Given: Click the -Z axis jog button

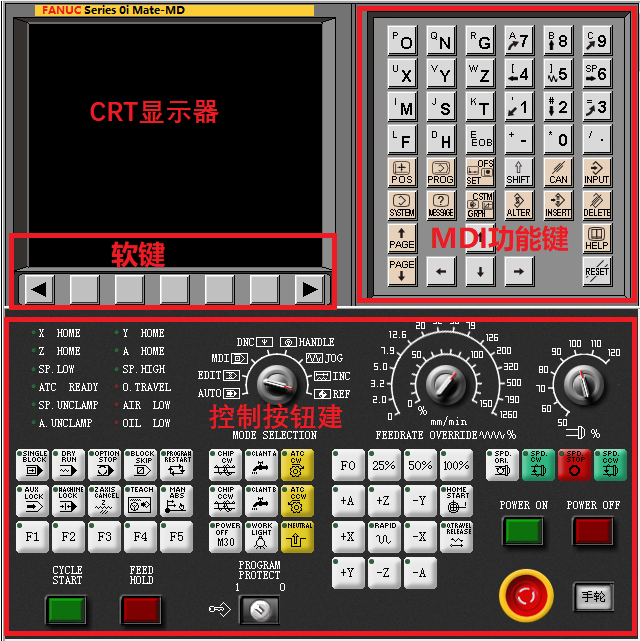Looking at the screenshot, I should point(384,573).
